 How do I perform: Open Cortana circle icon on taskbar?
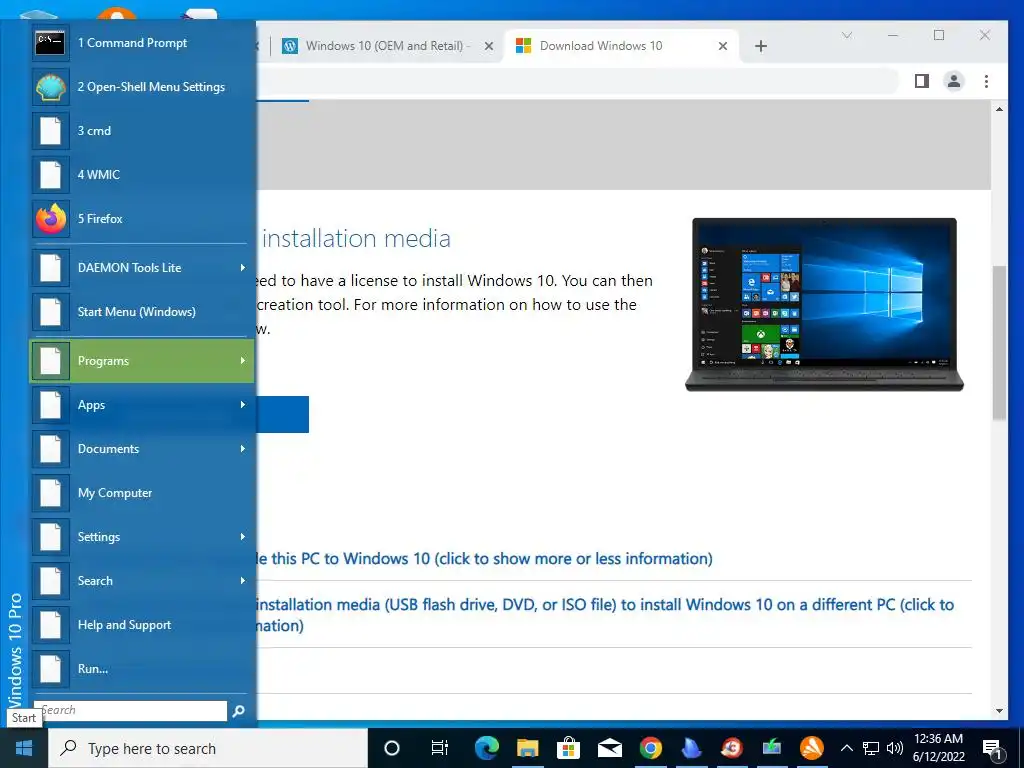coord(392,748)
